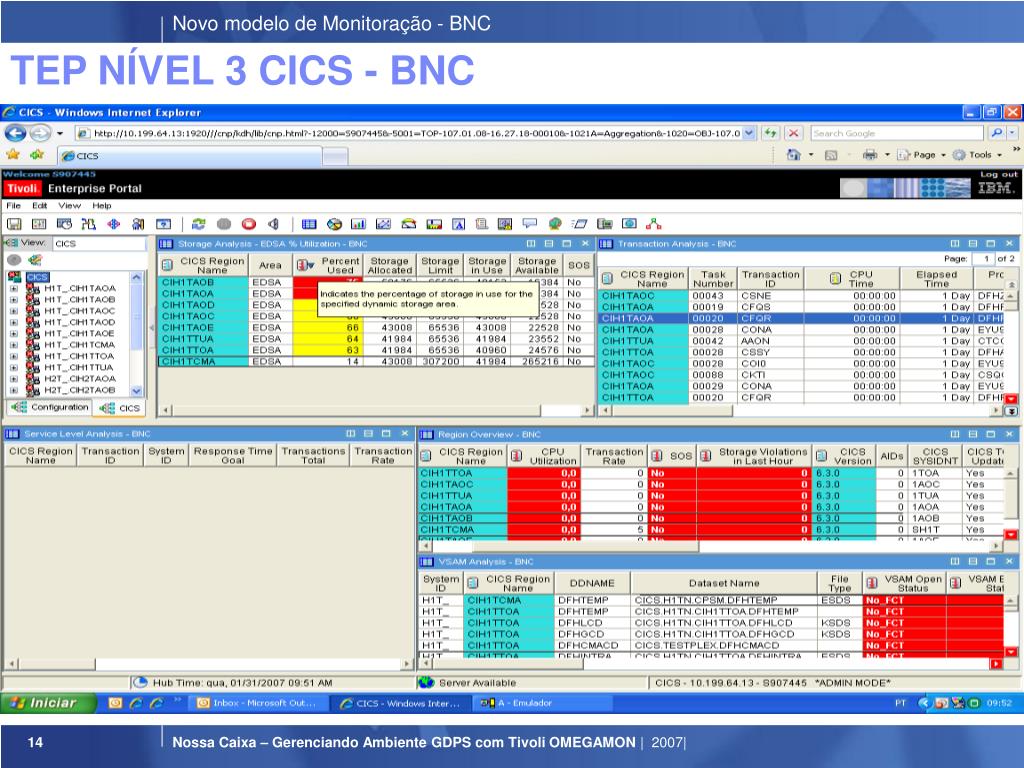The height and width of the screenshot is (768, 1024).
Task: Select the Plot Chart view toolbar icon
Action: tap(383, 224)
